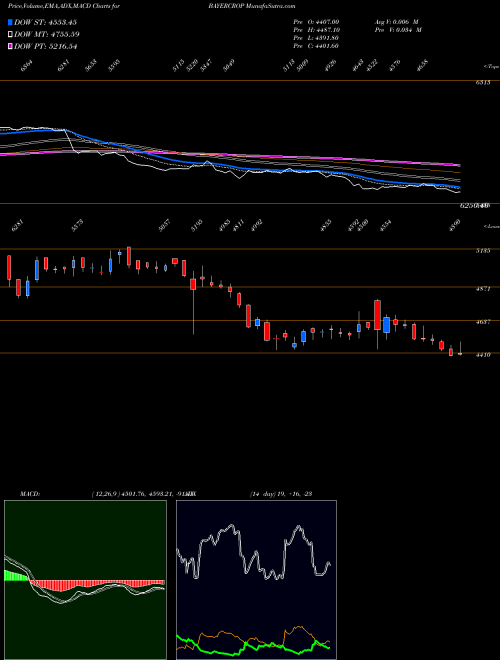Viewport: 500px width, 660px height.
Task: Click the white DOW MT legend swatch
Action: [x=10, y=34]
